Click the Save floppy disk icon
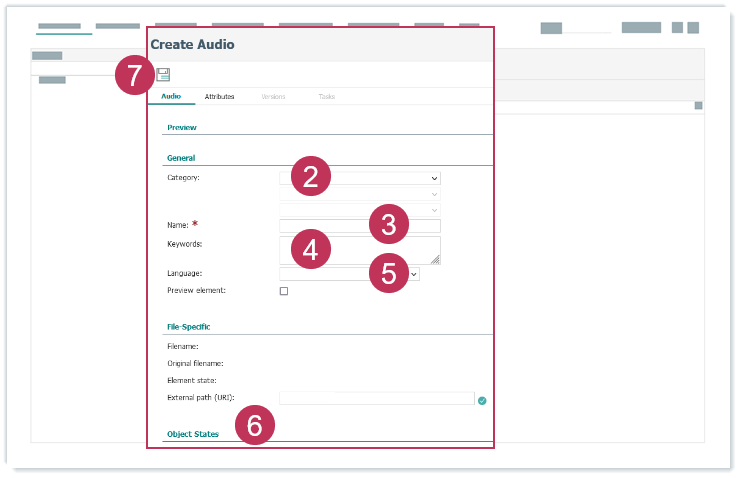Screen dimensions: 740x478 164,75
